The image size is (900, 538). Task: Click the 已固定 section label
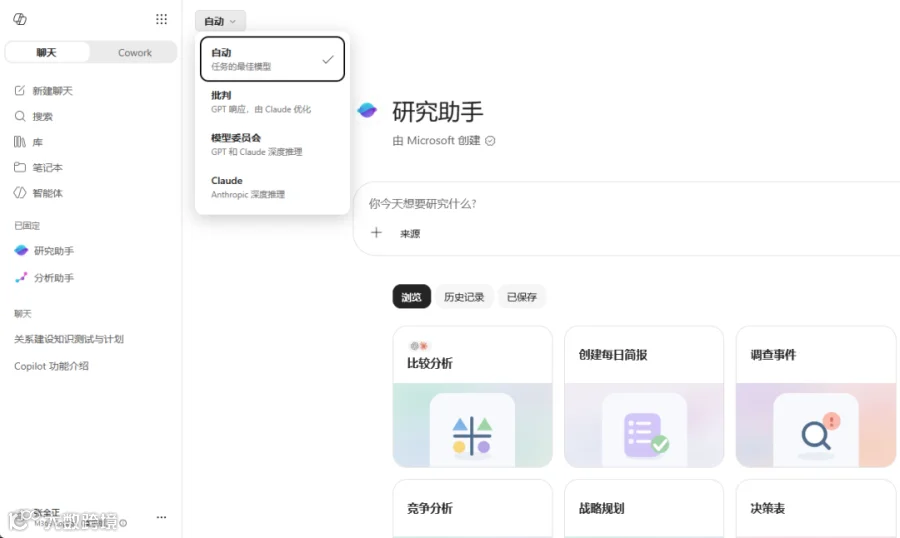click(27, 226)
